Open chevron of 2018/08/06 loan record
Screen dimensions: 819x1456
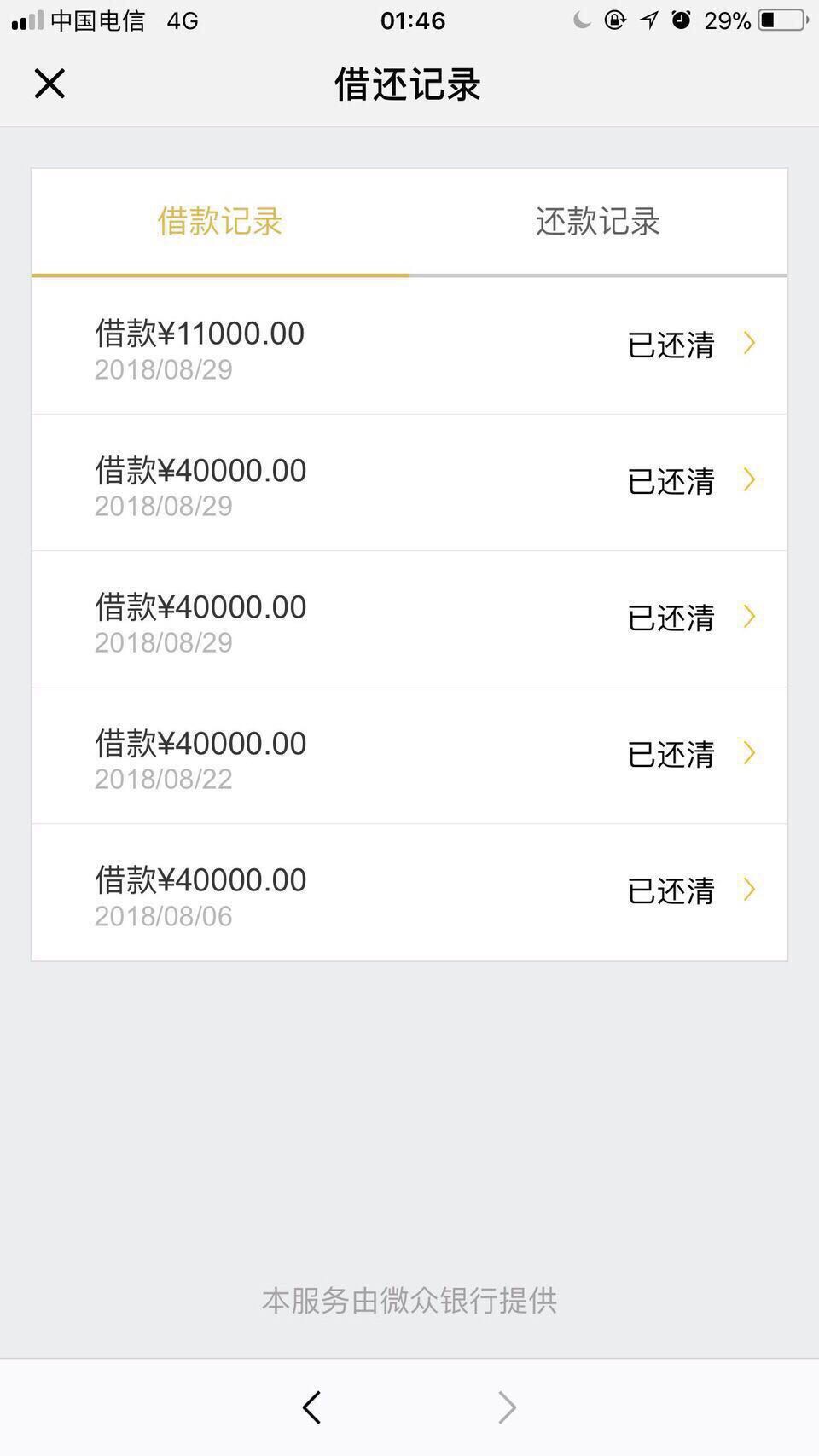(x=749, y=889)
